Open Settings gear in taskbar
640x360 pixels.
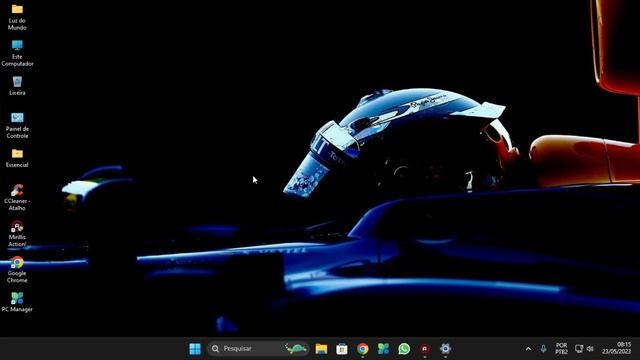(445, 349)
